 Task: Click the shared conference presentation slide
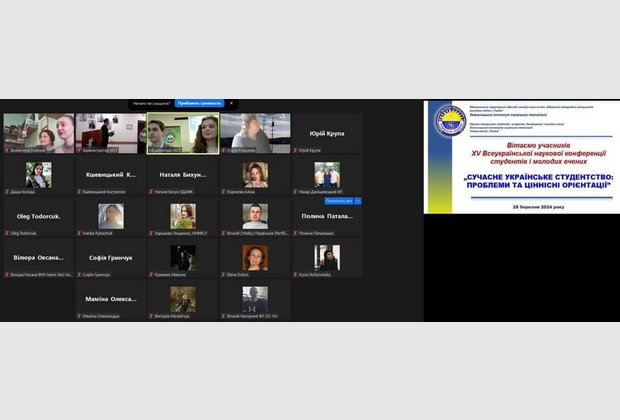[520, 156]
